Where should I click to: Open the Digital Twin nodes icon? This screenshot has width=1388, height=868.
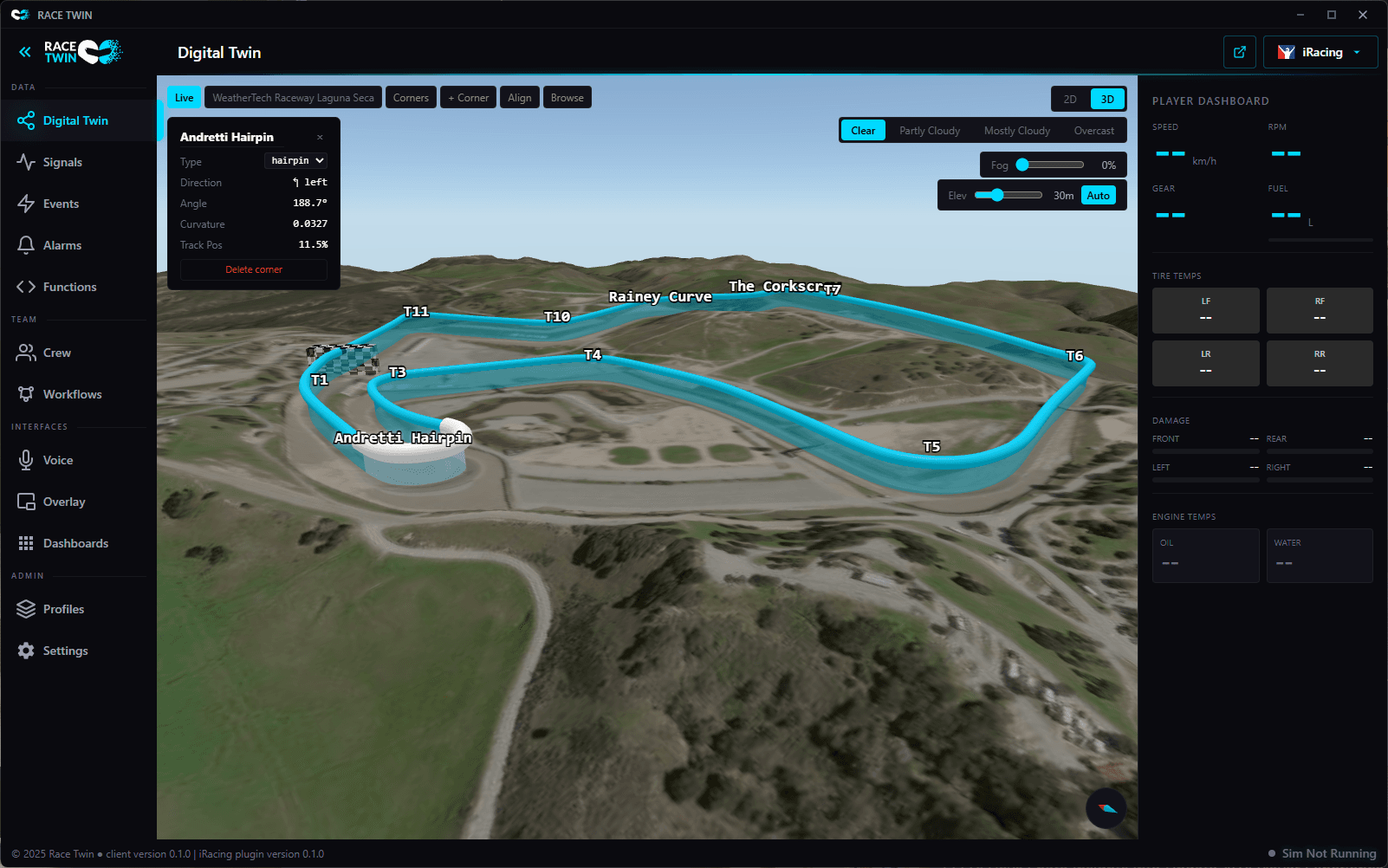pyautogui.click(x=26, y=120)
